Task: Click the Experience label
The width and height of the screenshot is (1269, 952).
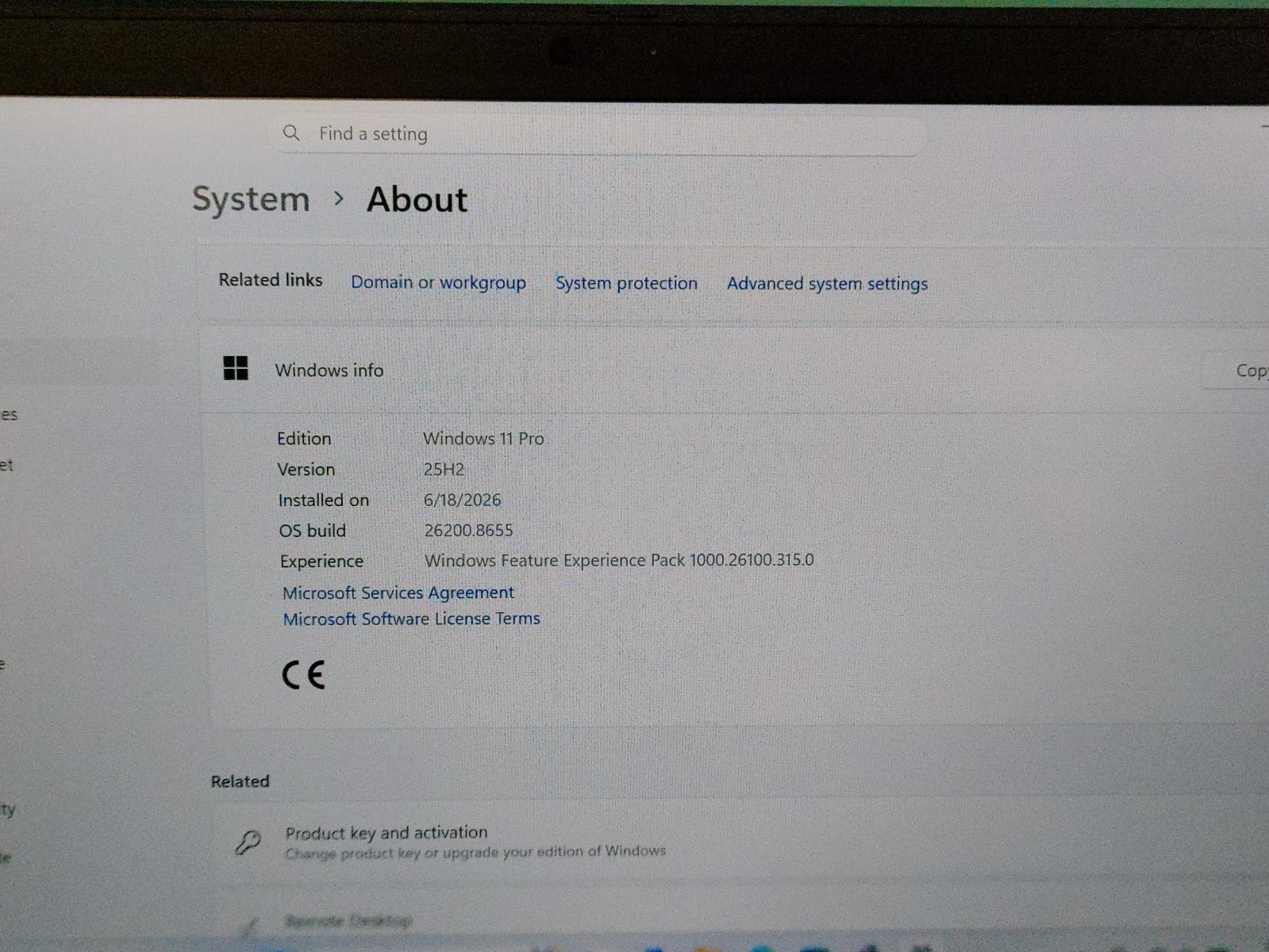Action: point(321,561)
